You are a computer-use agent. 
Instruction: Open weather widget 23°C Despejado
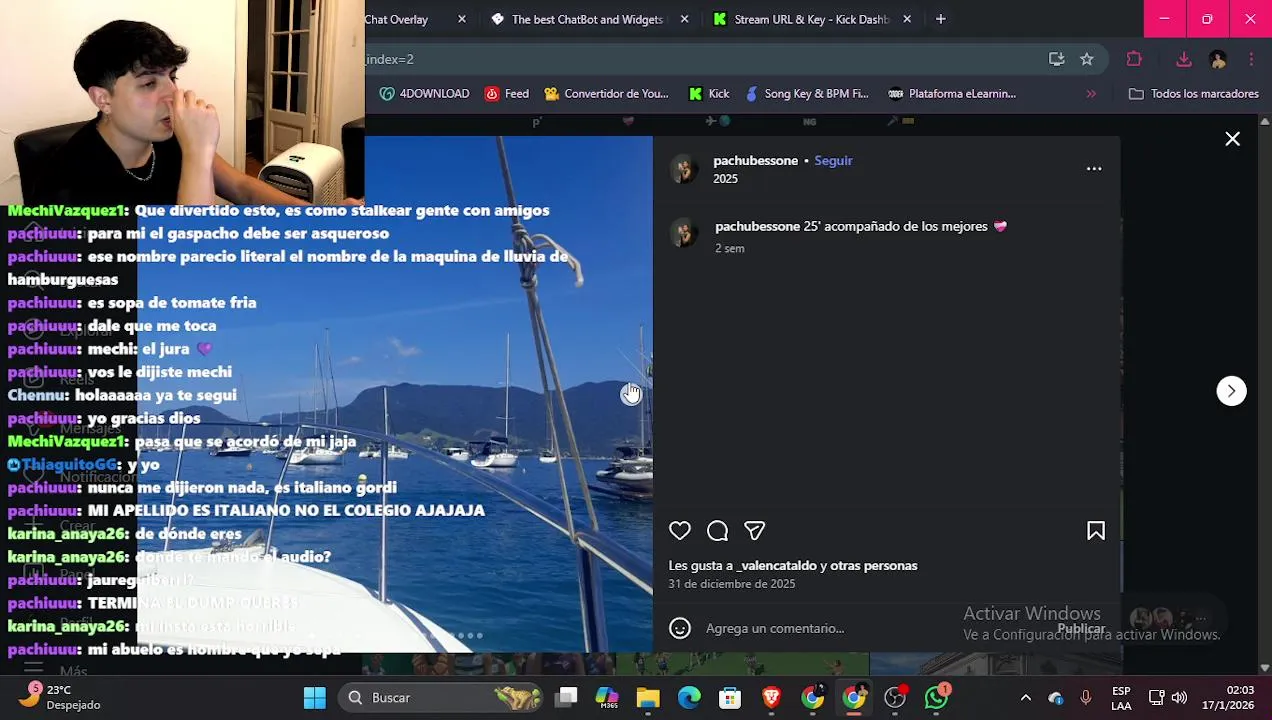(x=62, y=697)
